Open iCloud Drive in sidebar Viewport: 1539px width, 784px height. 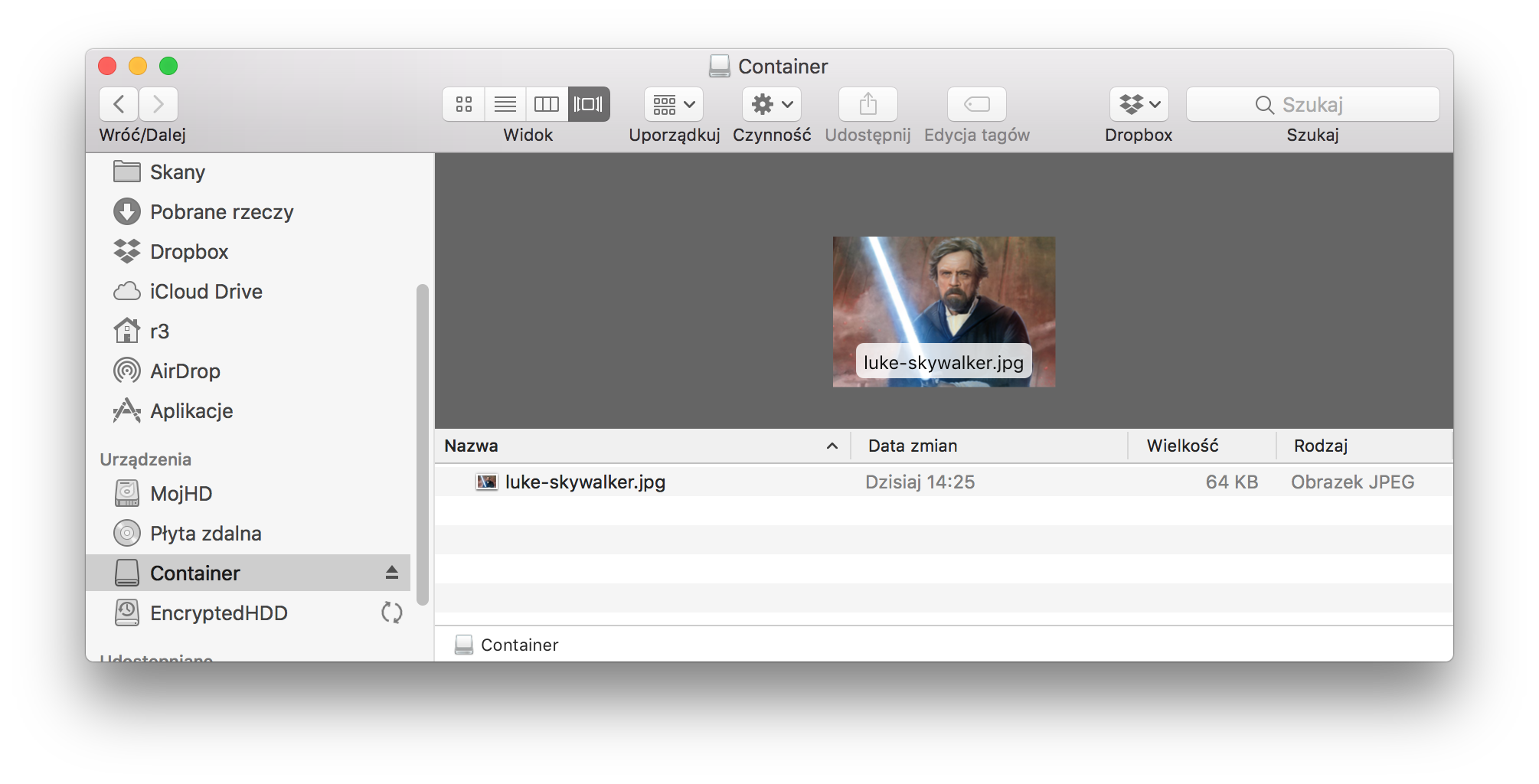(248, 292)
